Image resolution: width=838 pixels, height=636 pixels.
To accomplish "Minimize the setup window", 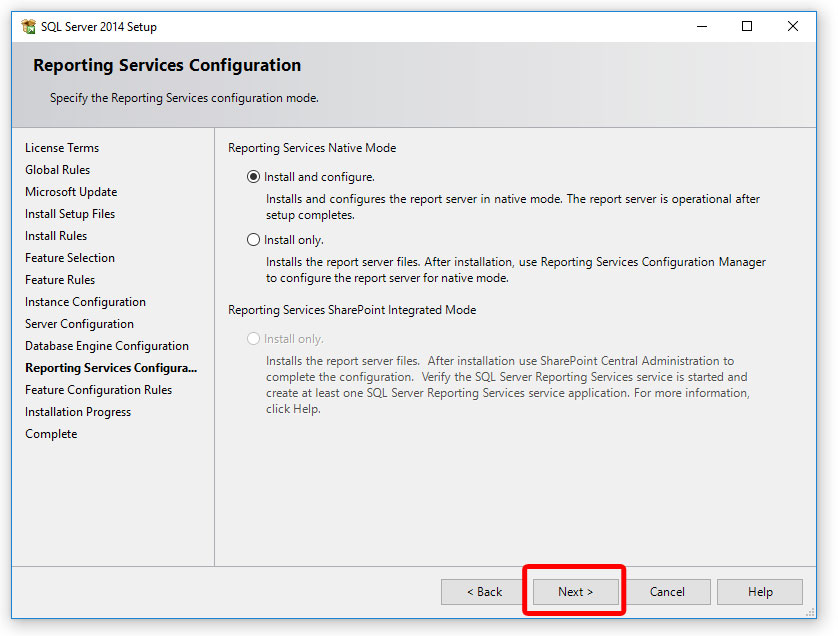I will 702,26.
